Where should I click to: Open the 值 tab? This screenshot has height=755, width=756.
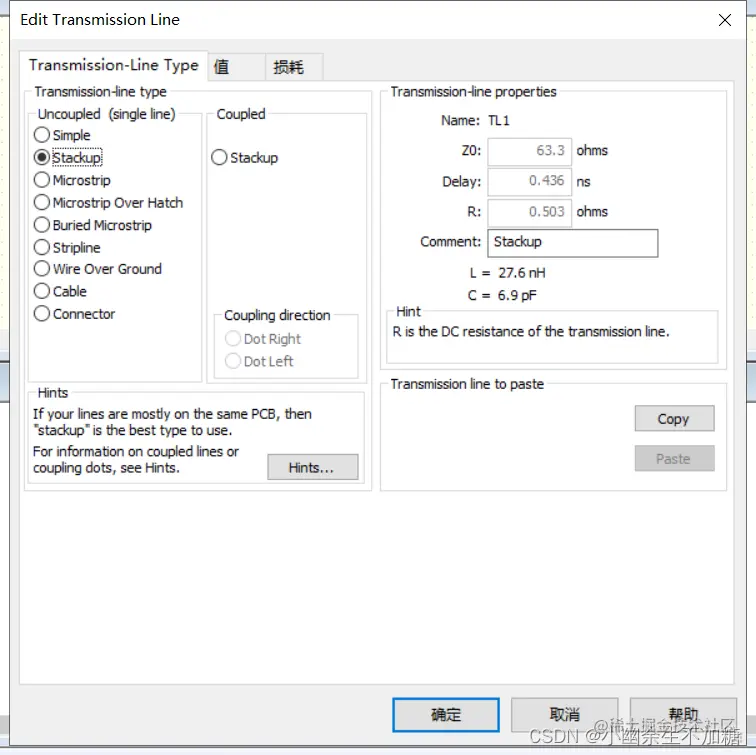click(x=236, y=67)
